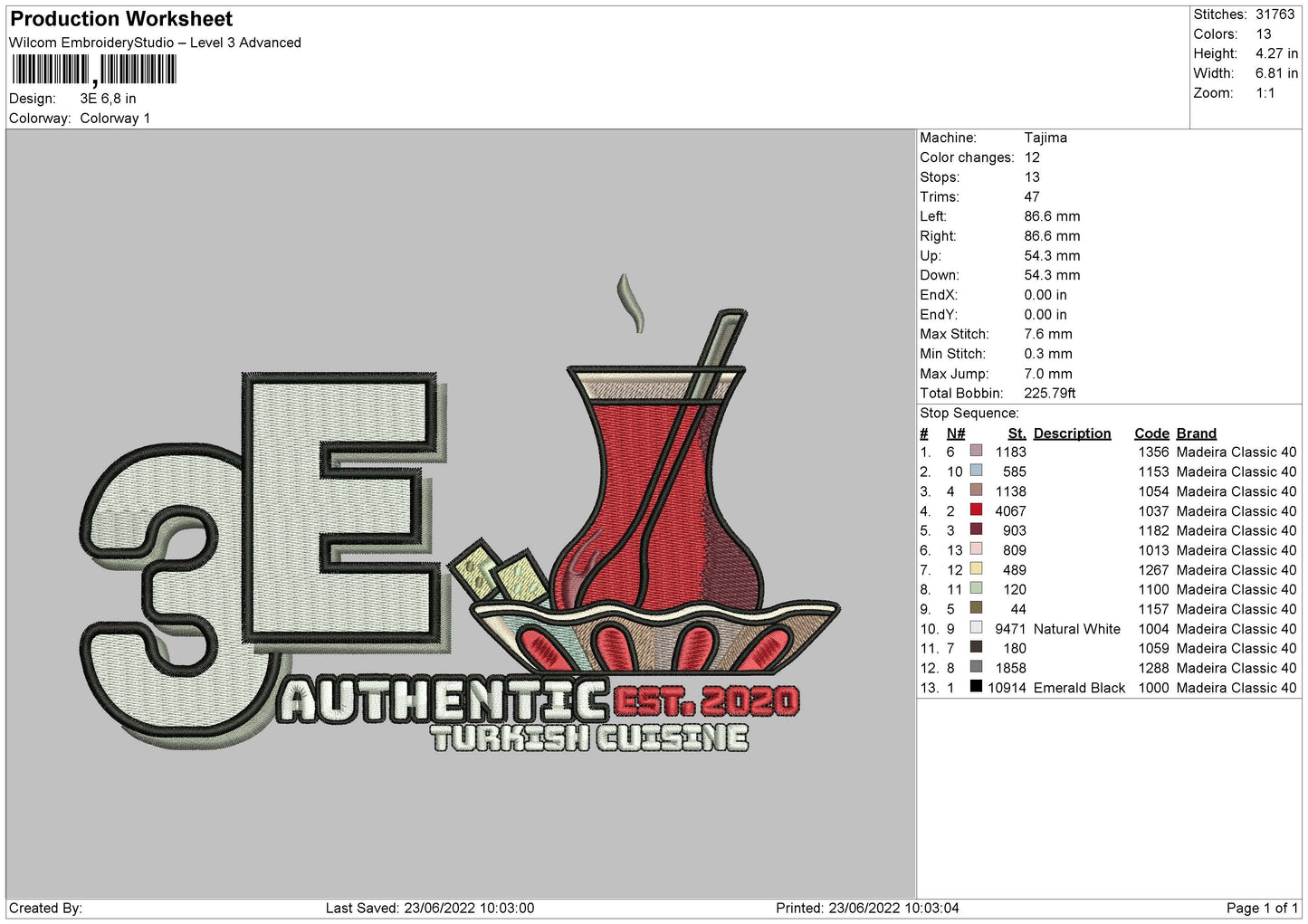Click the Max Jump value '7.0 mm'
Viewport: 1308px width, 924px height.
pyautogui.click(x=1048, y=374)
